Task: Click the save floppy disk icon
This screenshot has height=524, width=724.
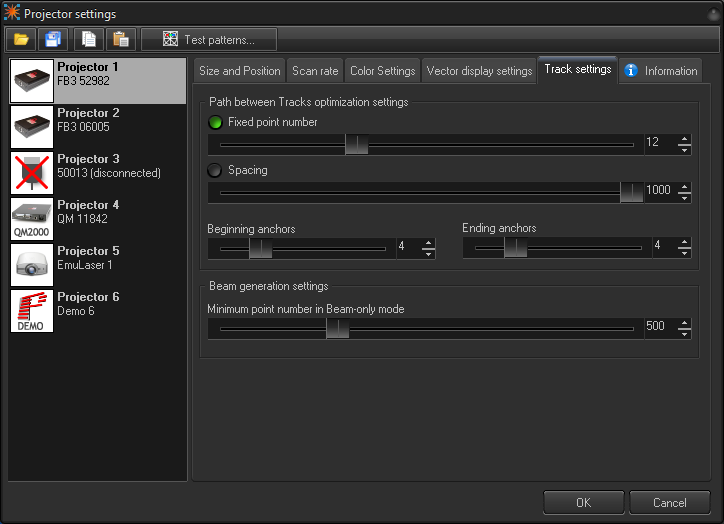Action: (53, 40)
